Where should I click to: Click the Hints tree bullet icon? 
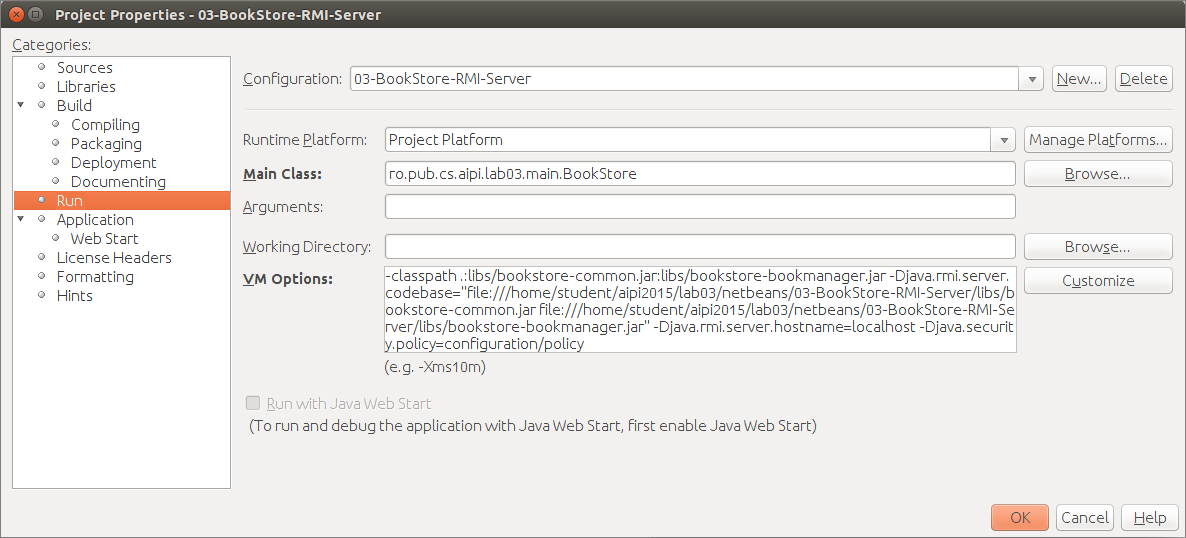pos(41,295)
